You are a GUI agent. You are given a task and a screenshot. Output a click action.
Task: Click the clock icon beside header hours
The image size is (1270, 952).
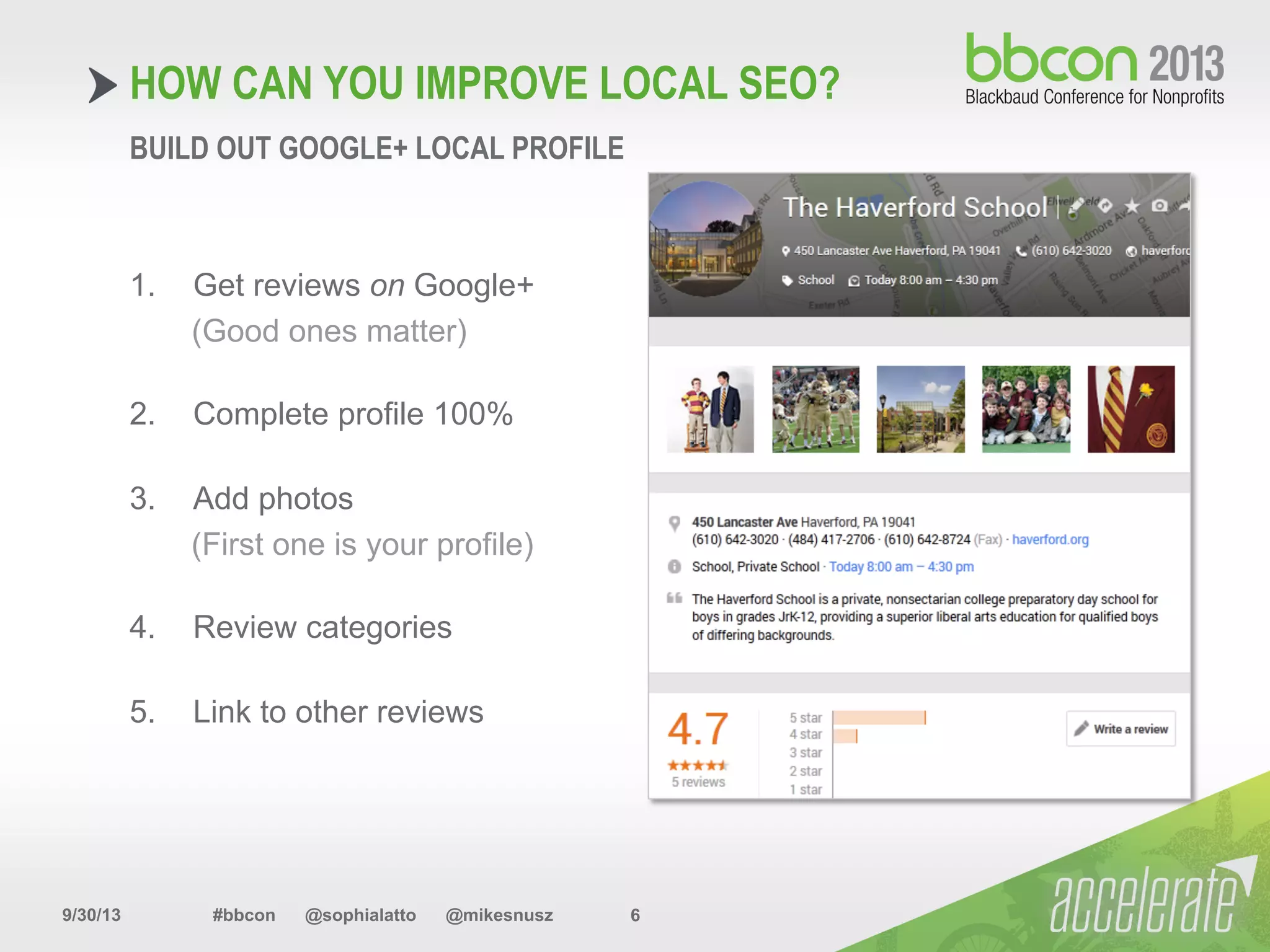pyautogui.click(x=854, y=281)
